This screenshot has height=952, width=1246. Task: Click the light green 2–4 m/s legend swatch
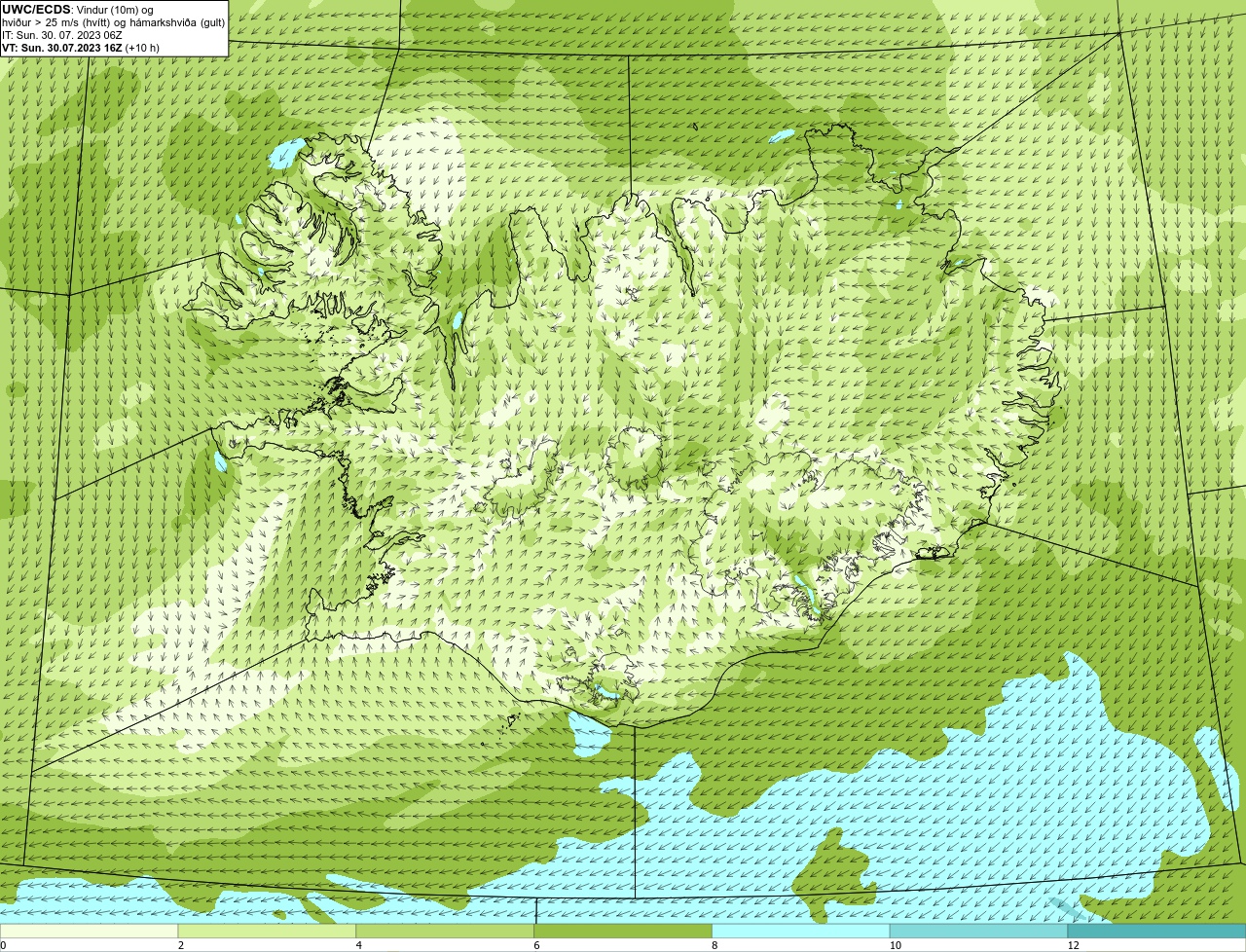tap(267, 931)
